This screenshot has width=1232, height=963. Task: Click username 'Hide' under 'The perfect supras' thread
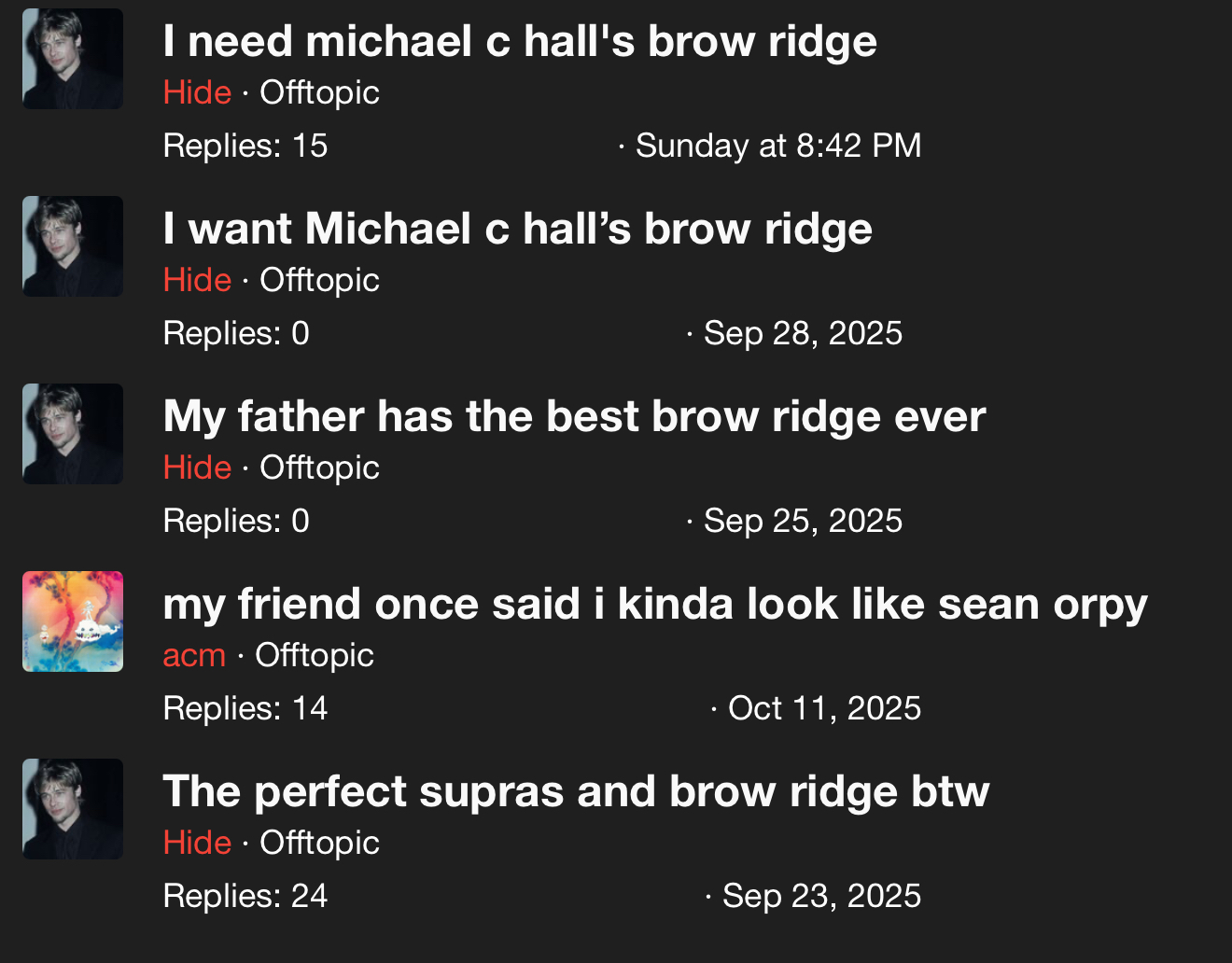(x=197, y=843)
